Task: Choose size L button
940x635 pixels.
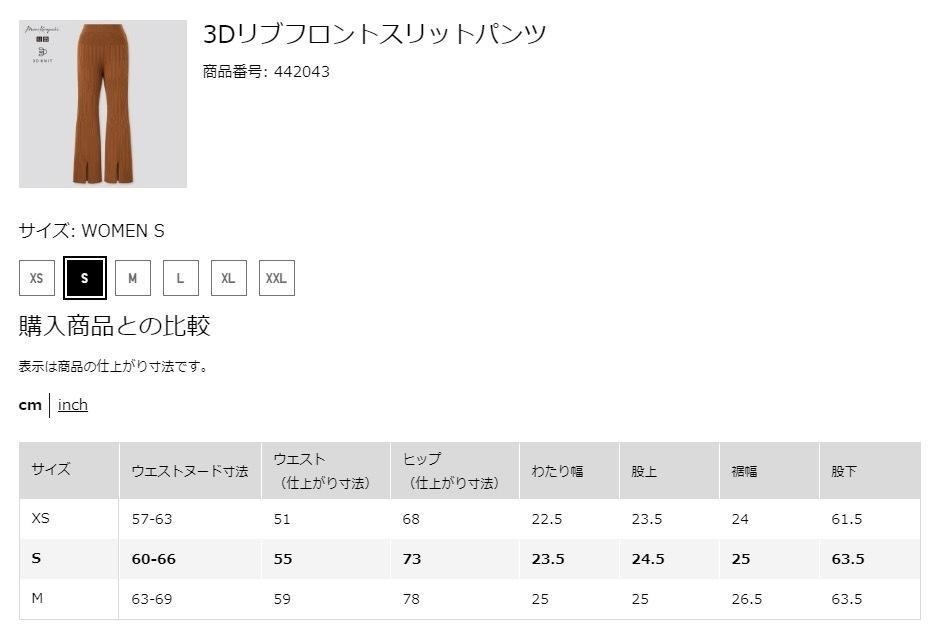Action: pyautogui.click(x=180, y=278)
